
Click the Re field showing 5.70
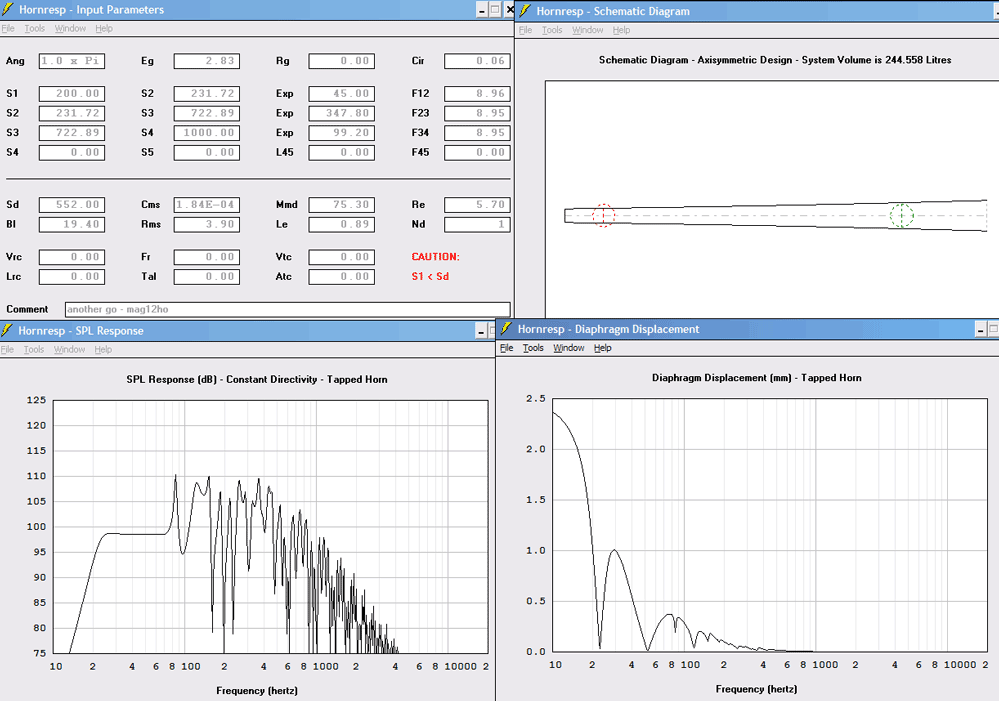click(x=477, y=205)
